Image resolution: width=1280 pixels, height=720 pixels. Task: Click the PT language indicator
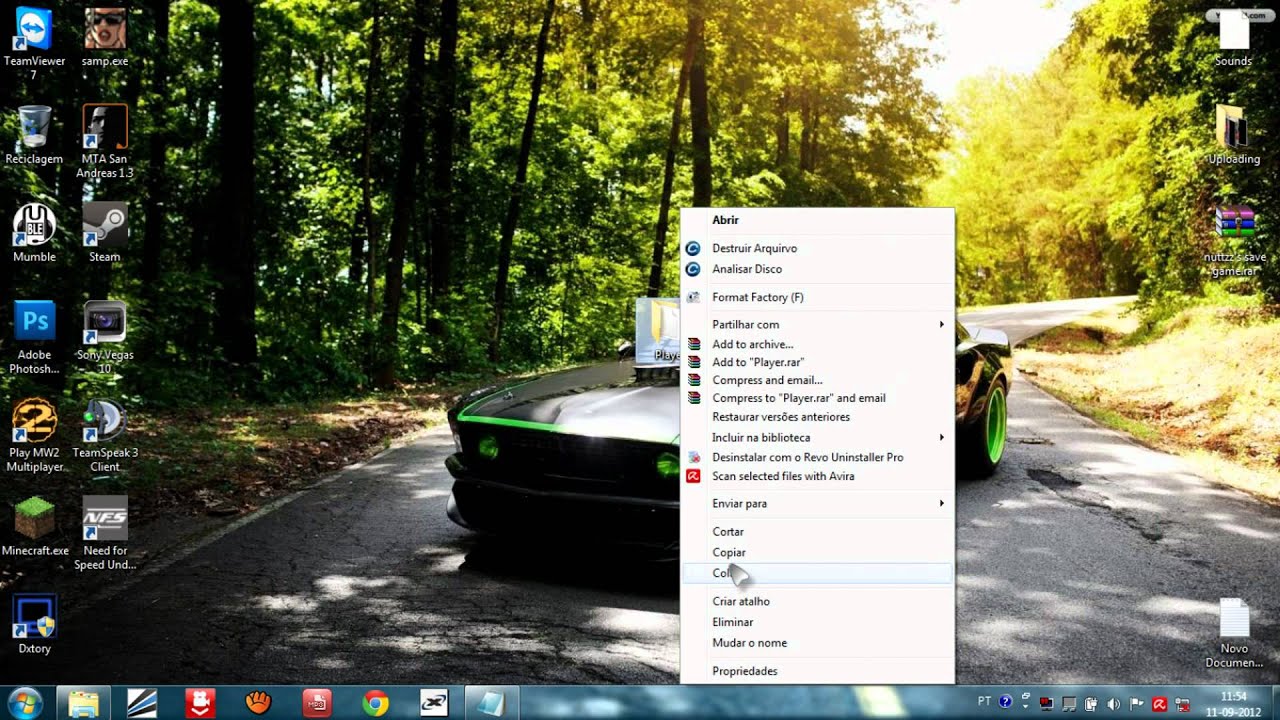984,702
